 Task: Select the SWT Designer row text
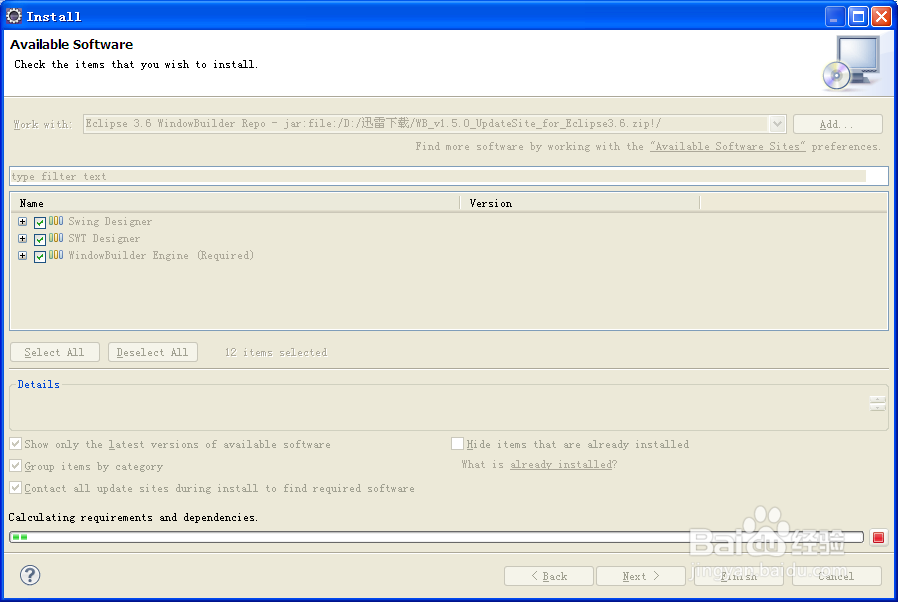click(104, 239)
